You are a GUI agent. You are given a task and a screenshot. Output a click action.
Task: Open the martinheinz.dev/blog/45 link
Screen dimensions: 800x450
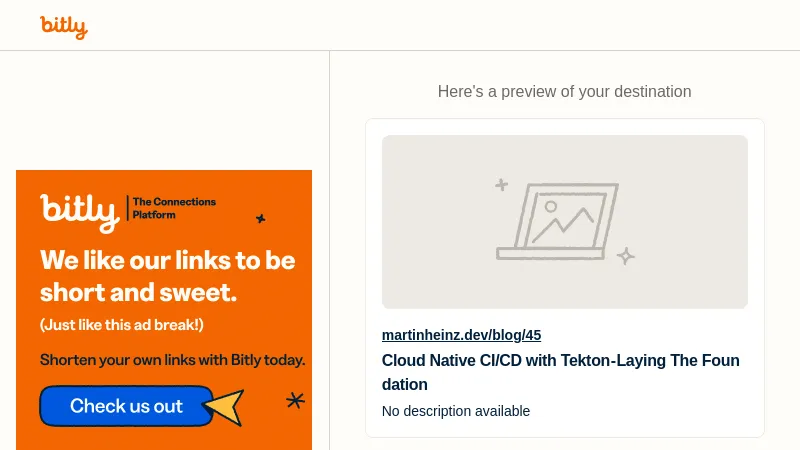(461, 335)
